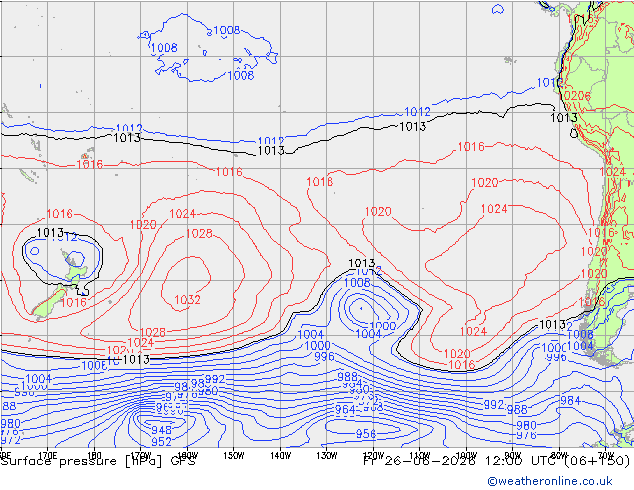Click the 952 isobar label
The height and width of the screenshot is (490, 634).
tap(162, 441)
